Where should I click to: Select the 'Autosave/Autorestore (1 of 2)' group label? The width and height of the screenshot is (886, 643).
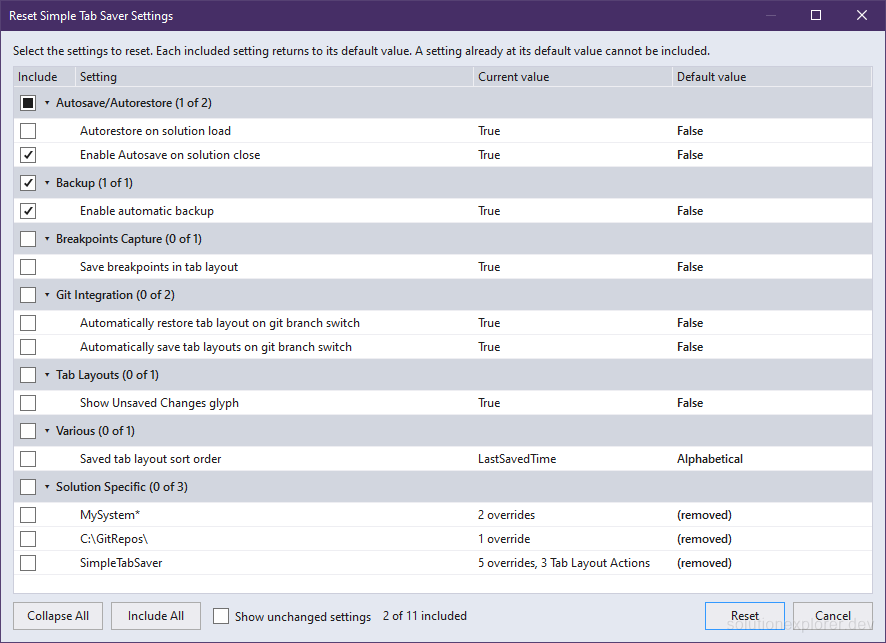[134, 103]
